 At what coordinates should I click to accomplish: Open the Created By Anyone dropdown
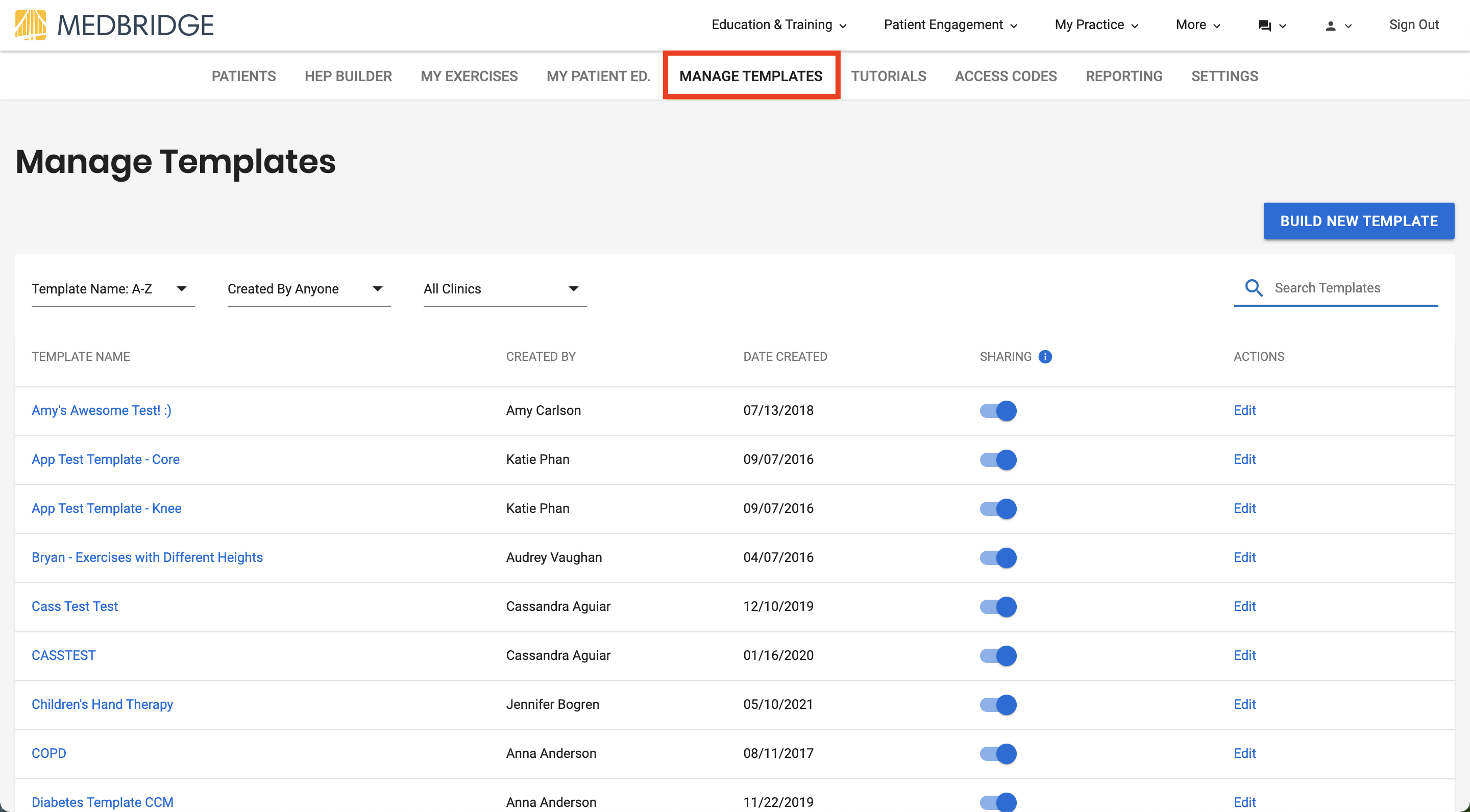pos(309,289)
